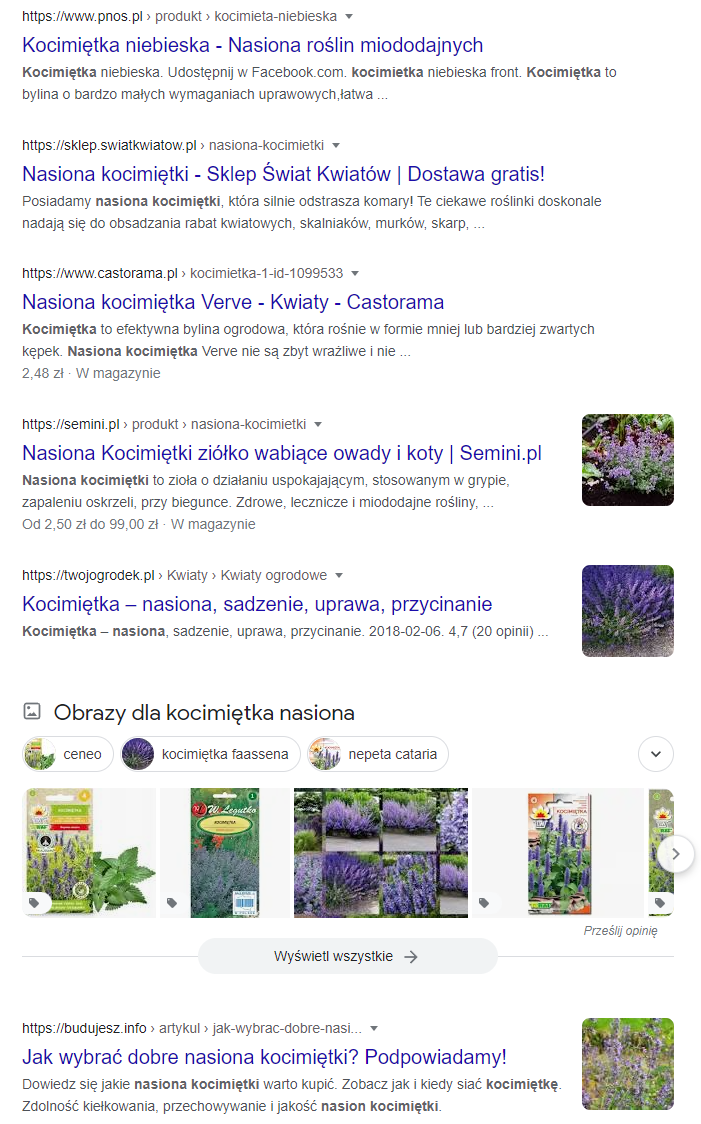This screenshot has height=1124, width=701.
Task: Click the https://www.castorama.pl breadcrumb URL
Action: pos(100,273)
